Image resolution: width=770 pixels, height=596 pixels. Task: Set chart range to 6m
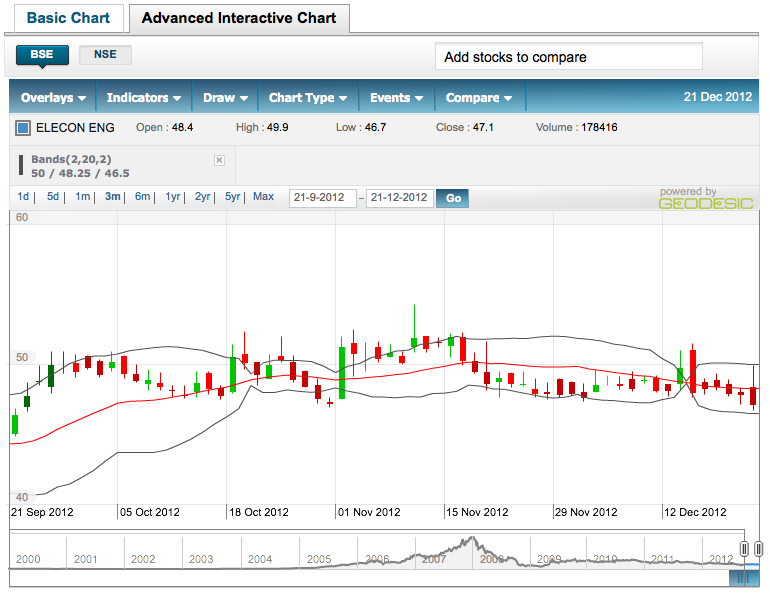(142, 196)
